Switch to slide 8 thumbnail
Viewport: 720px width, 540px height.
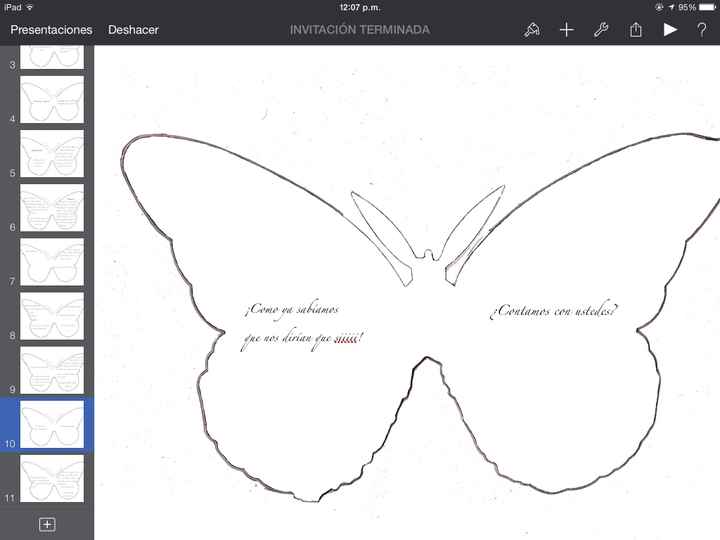(52, 316)
